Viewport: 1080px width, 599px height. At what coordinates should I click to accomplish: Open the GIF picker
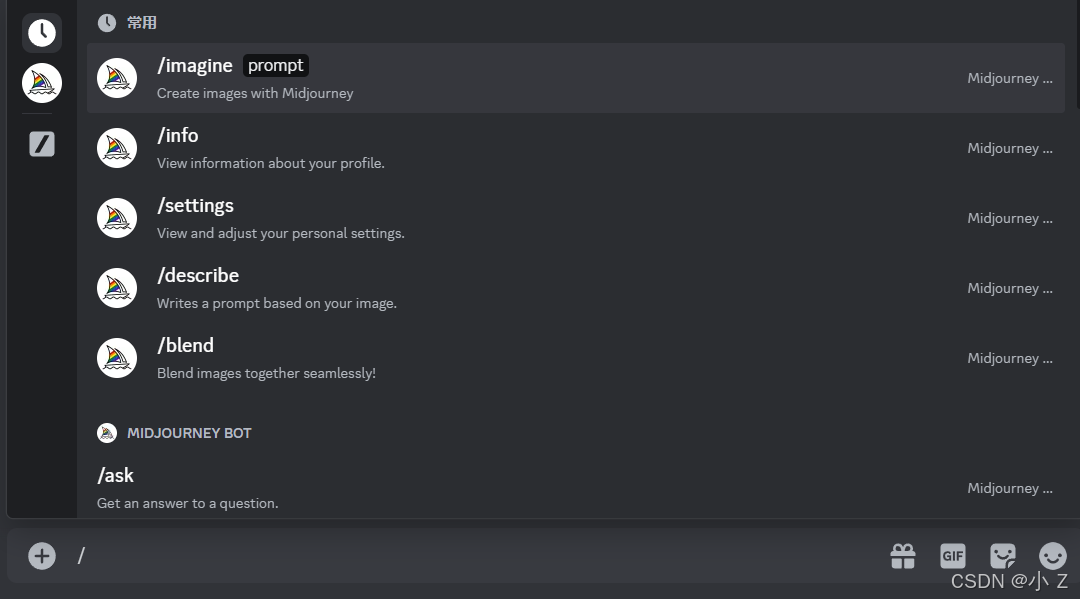[x=953, y=556]
